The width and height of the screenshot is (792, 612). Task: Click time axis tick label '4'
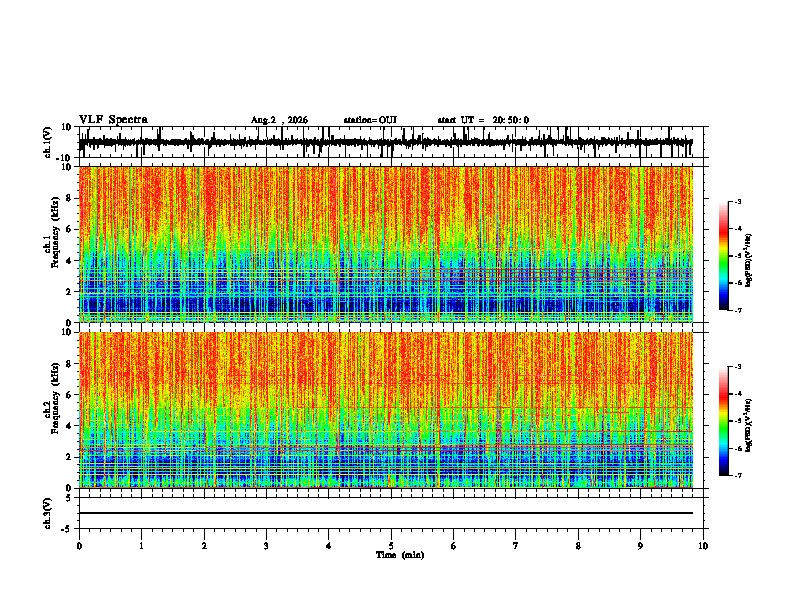point(329,546)
